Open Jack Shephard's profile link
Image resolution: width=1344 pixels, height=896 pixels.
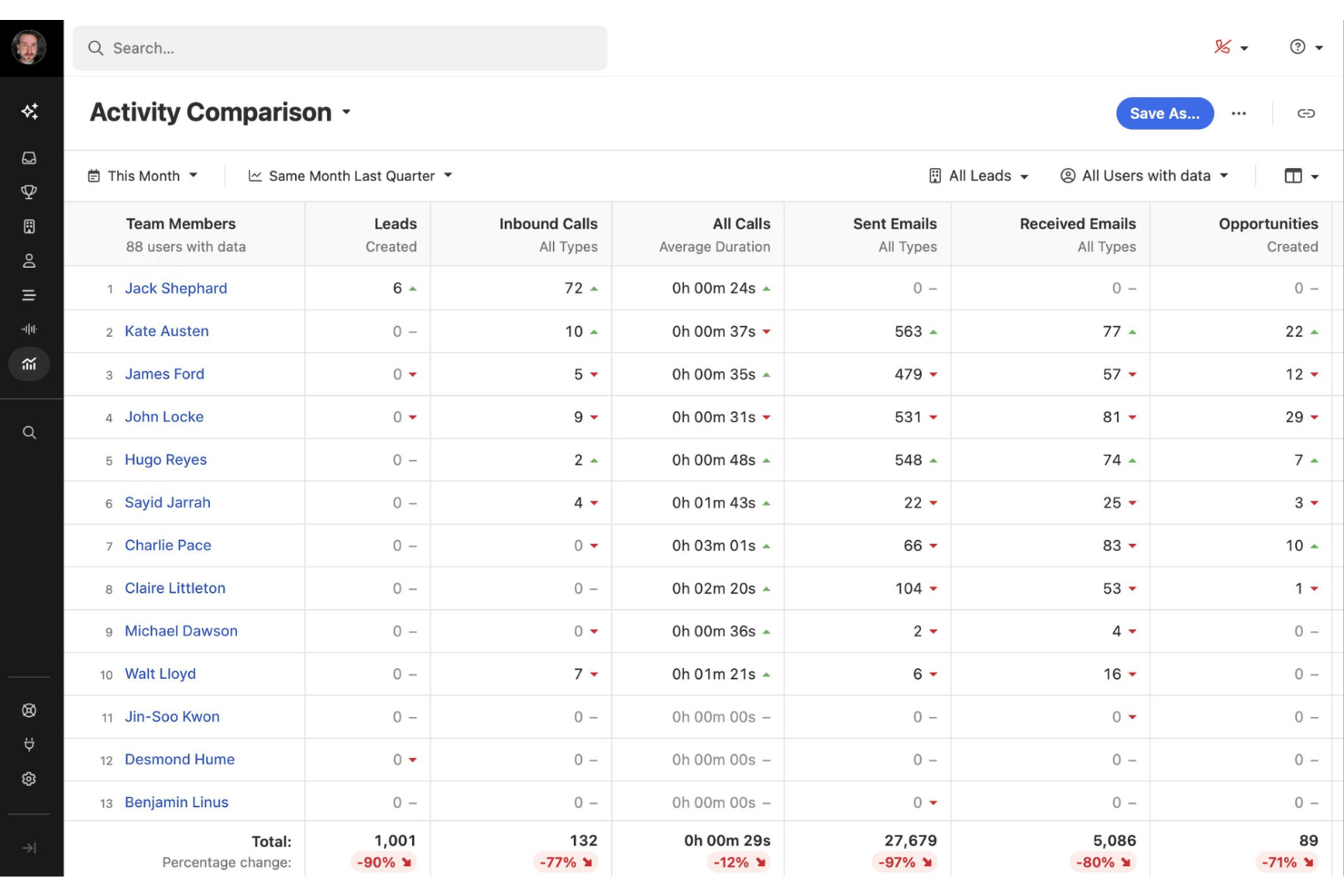pos(176,289)
